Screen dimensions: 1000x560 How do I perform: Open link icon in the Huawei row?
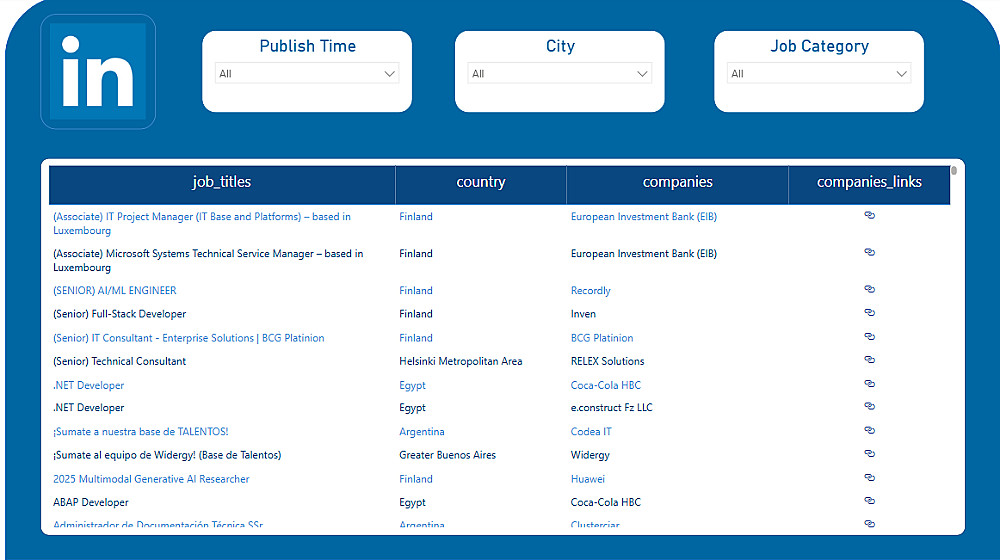pyautogui.click(x=869, y=477)
